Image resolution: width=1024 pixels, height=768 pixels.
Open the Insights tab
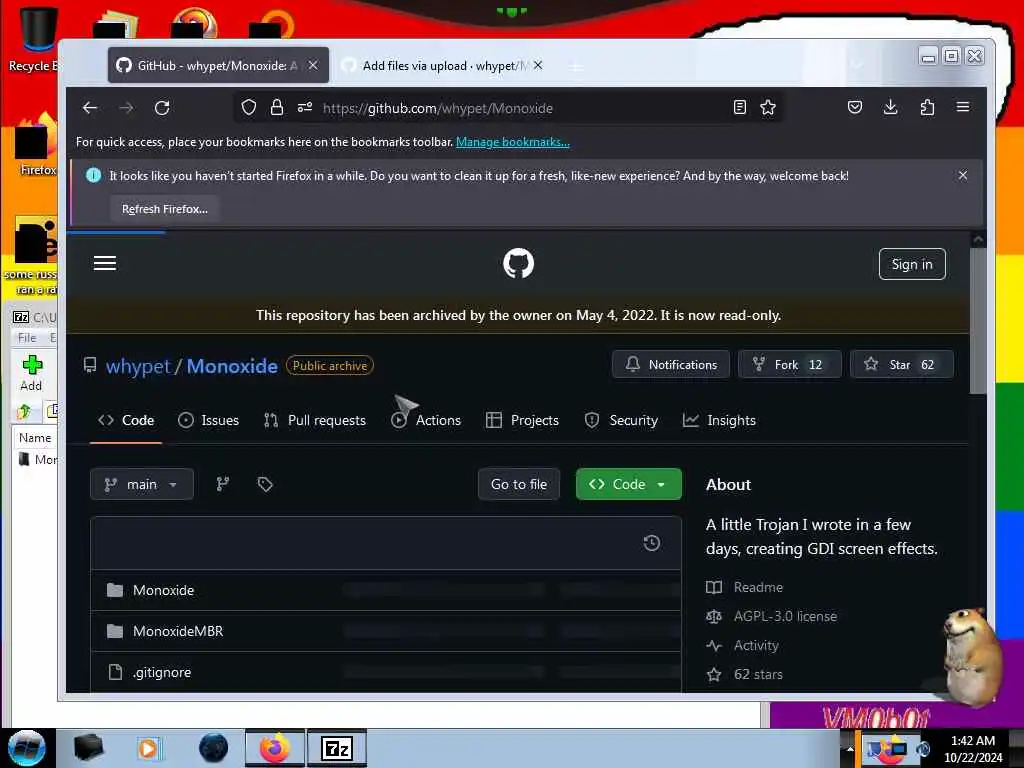(719, 421)
